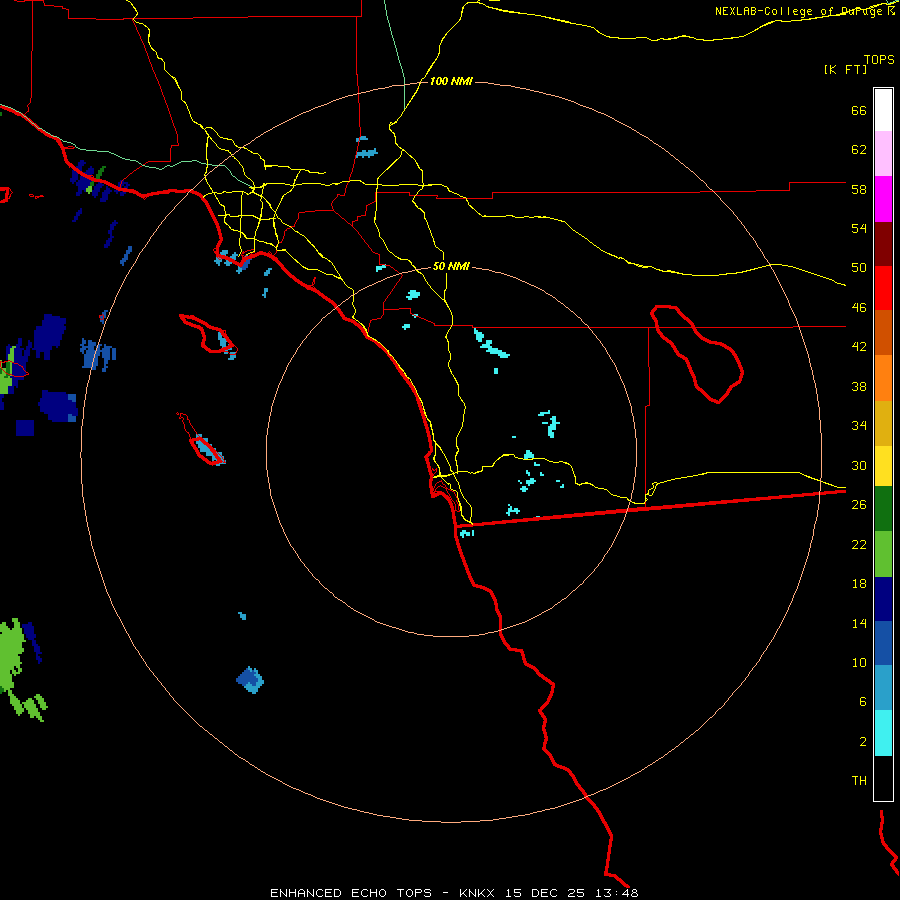Screen dimensions: 900x900
Task: Click the '26' legend value
Action: [x=859, y=505]
